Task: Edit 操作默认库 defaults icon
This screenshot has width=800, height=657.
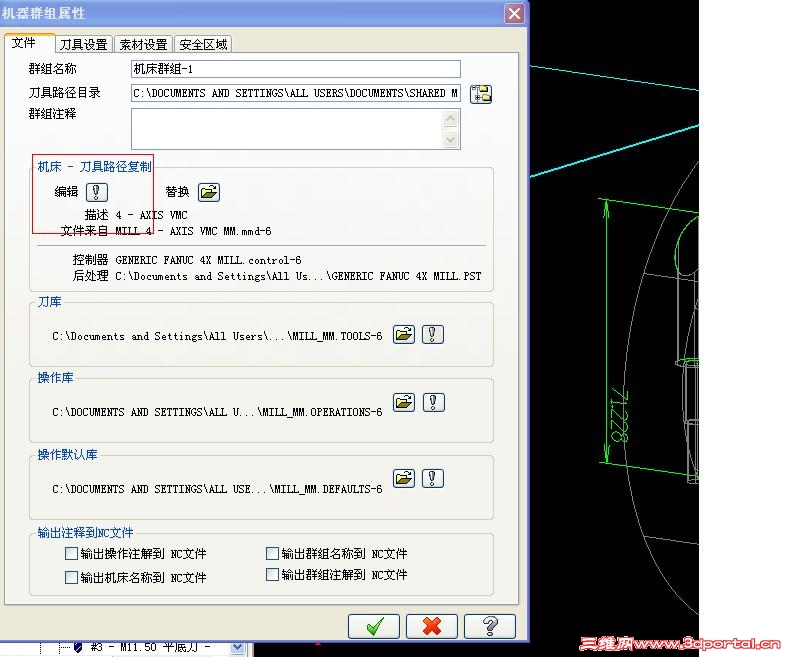Action: coord(433,478)
